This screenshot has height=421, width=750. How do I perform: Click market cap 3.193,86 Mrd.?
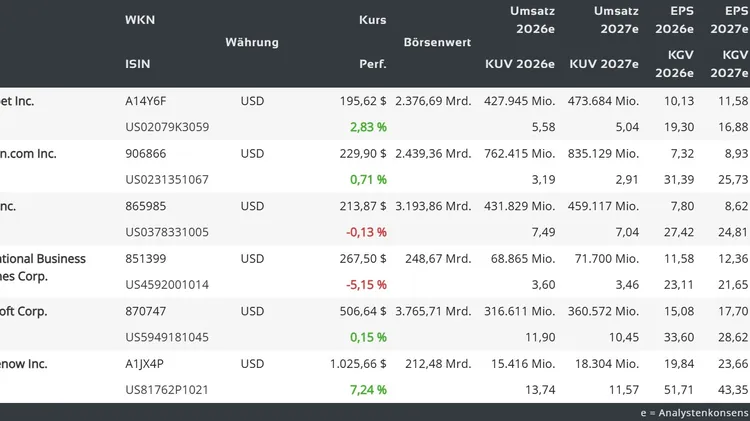pos(433,207)
